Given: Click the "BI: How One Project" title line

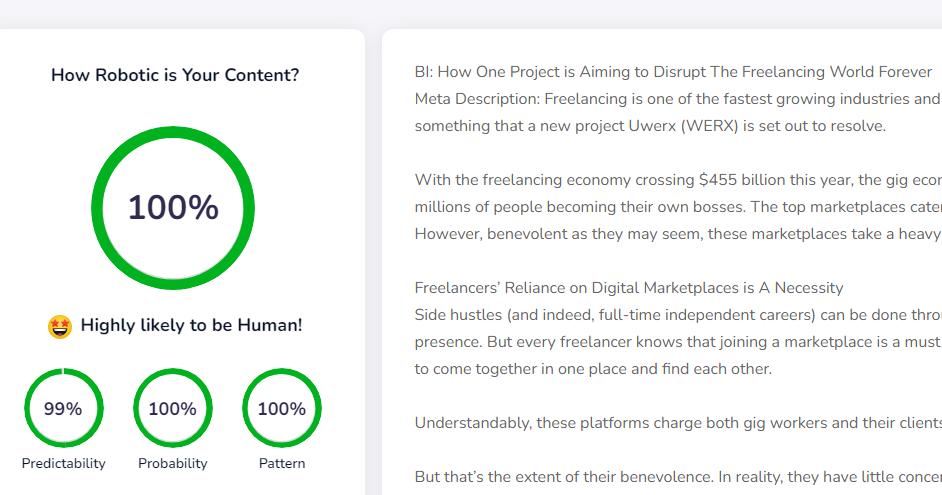Looking at the screenshot, I should pos(673,72).
